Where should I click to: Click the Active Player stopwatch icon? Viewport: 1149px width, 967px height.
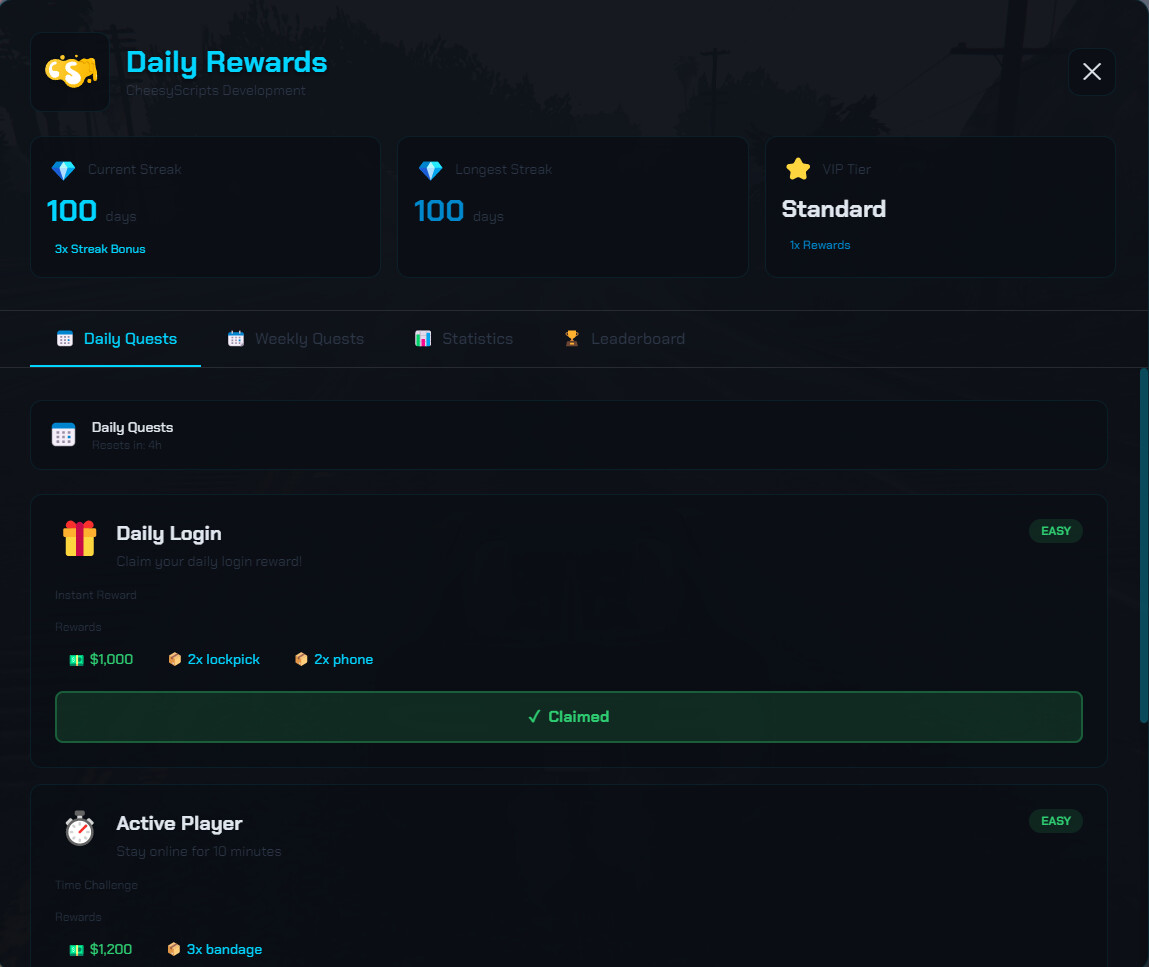point(79,829)
